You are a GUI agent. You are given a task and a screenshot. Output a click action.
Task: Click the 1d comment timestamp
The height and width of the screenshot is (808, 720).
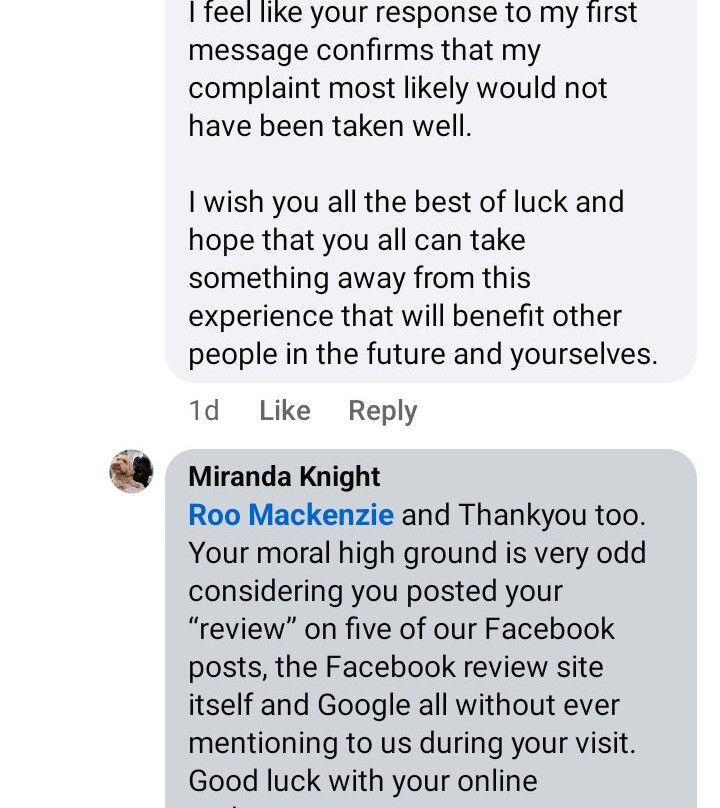pyautogui.click(x=204, y=411)
